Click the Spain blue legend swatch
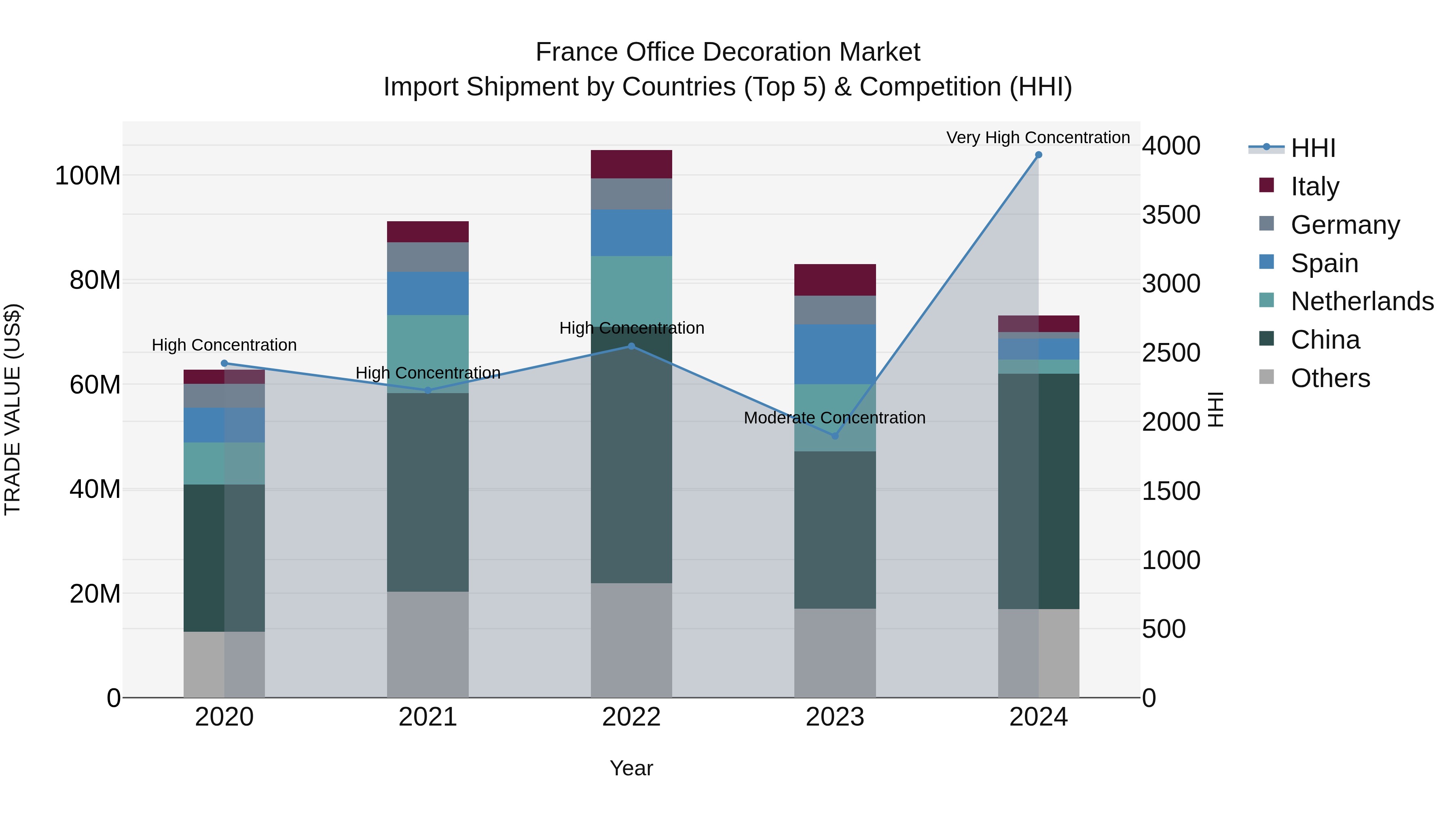This screenshot has width=1456, height=819. tap(1267, 262)
